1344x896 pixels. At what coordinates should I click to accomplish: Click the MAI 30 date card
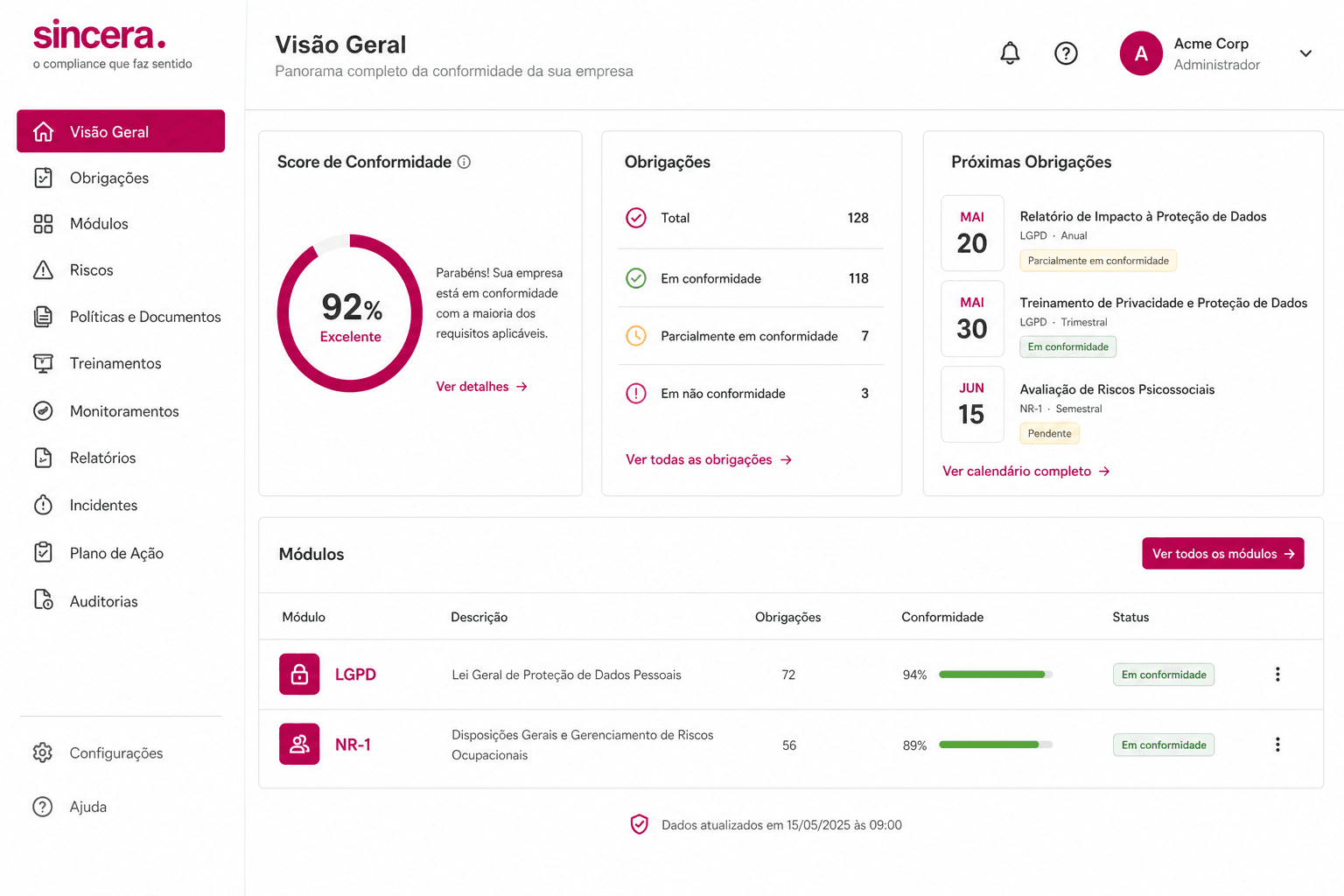972,318
